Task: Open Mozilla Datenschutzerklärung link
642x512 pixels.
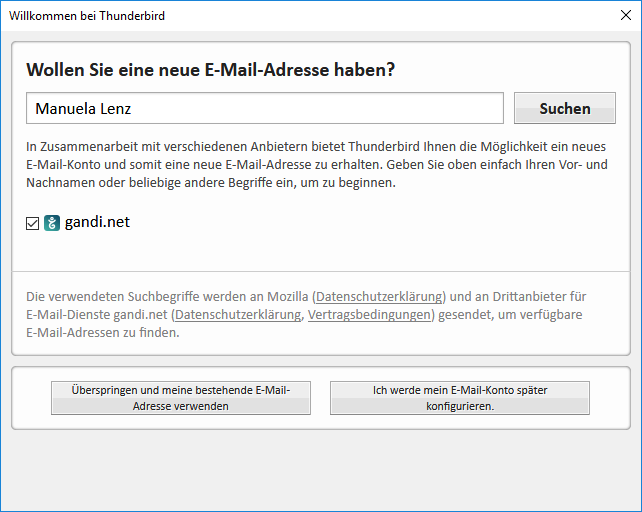Action: pos(379,297)
